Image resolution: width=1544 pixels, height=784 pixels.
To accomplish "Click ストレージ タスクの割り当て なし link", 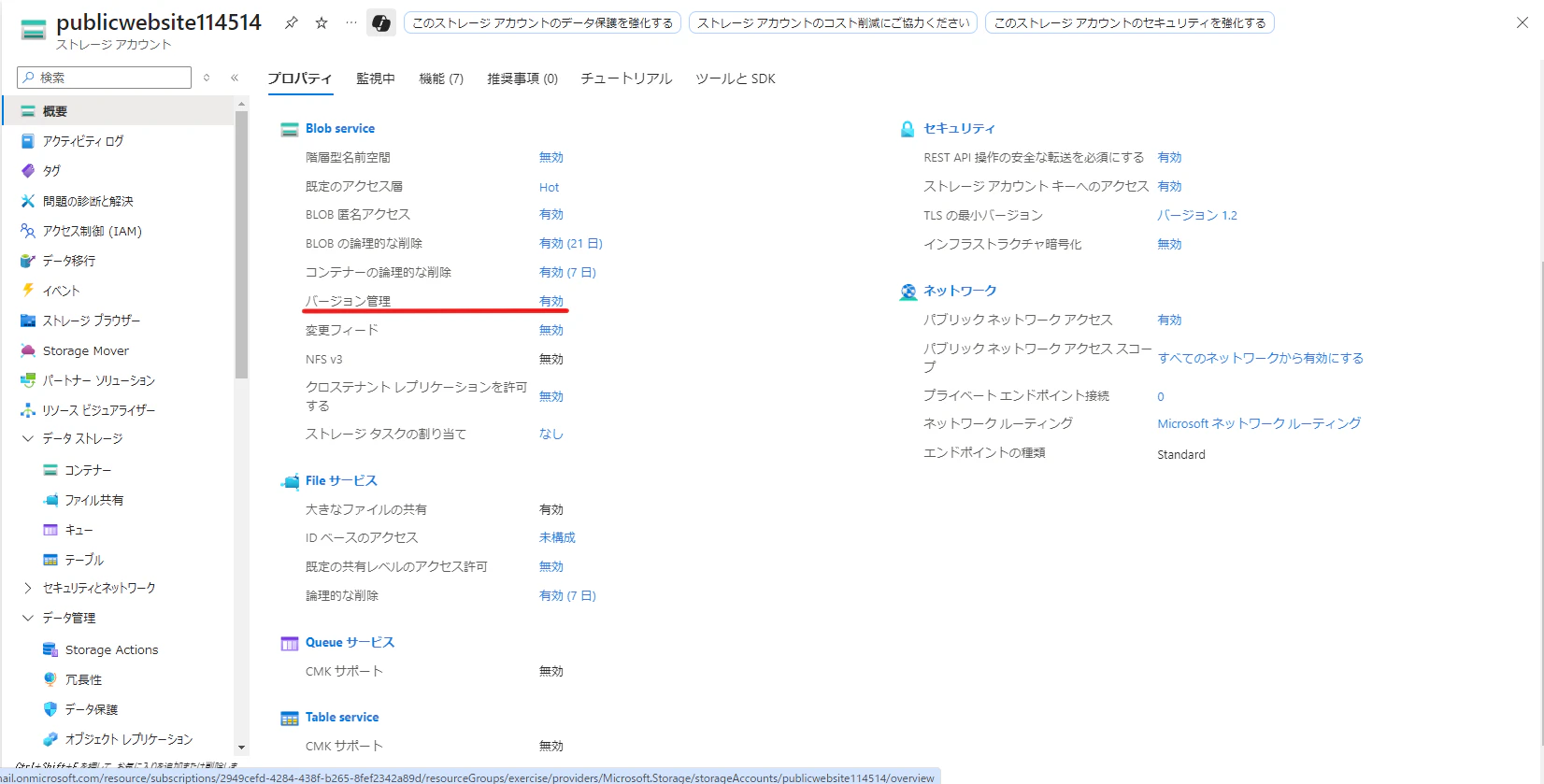I will [x=551, y=434].
